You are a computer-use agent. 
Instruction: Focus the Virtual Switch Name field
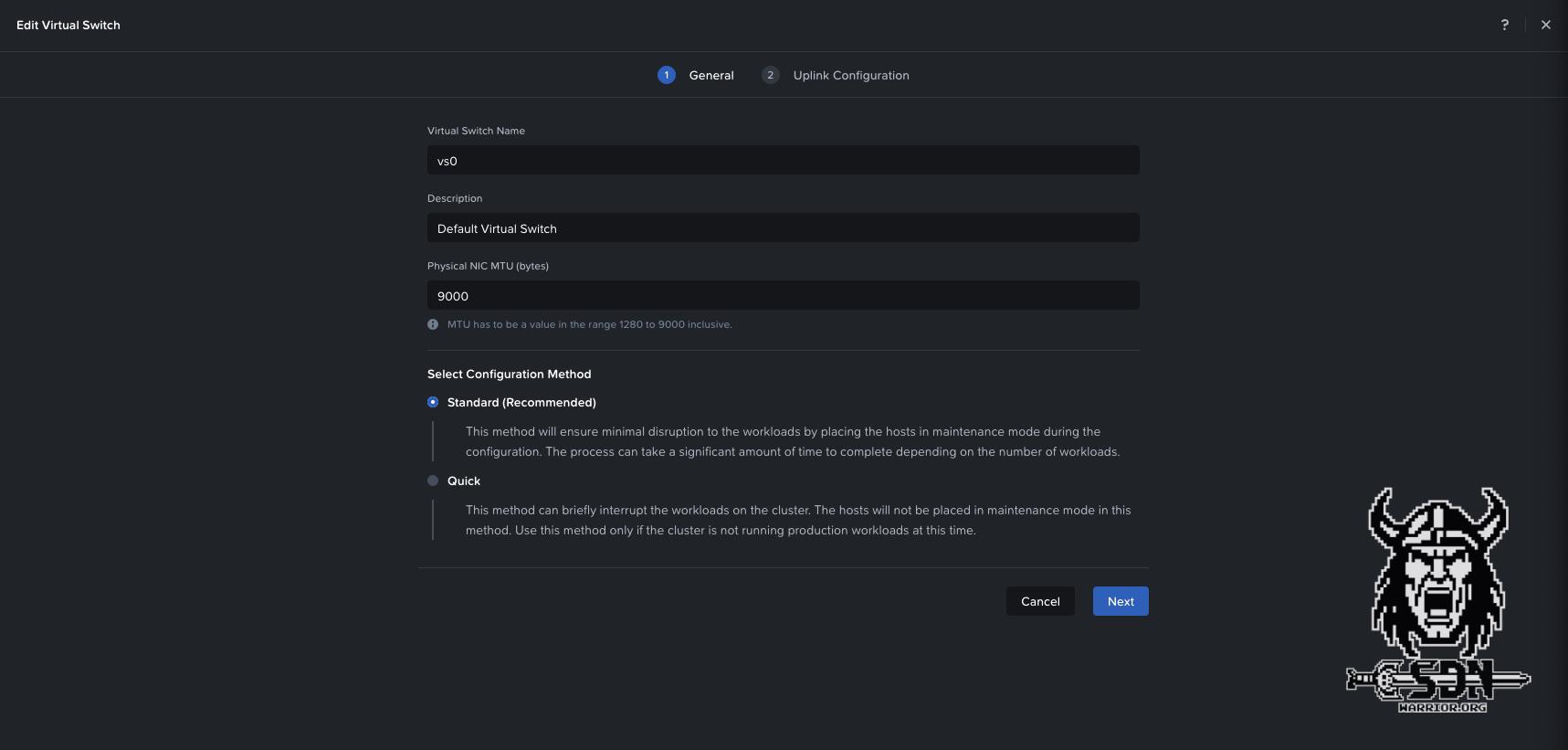(783, 161)
